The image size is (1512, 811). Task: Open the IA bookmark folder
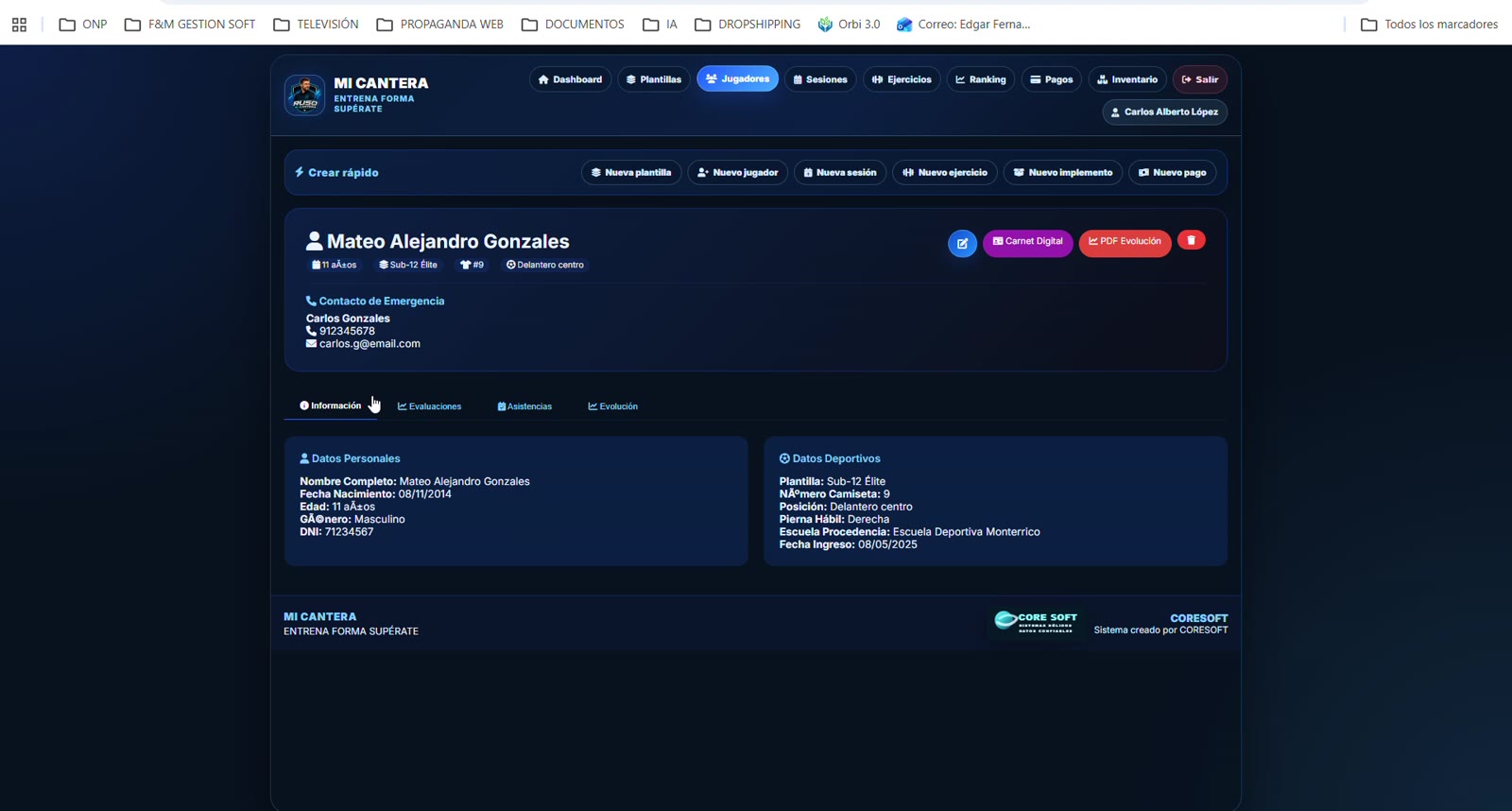tap(660, 25)
